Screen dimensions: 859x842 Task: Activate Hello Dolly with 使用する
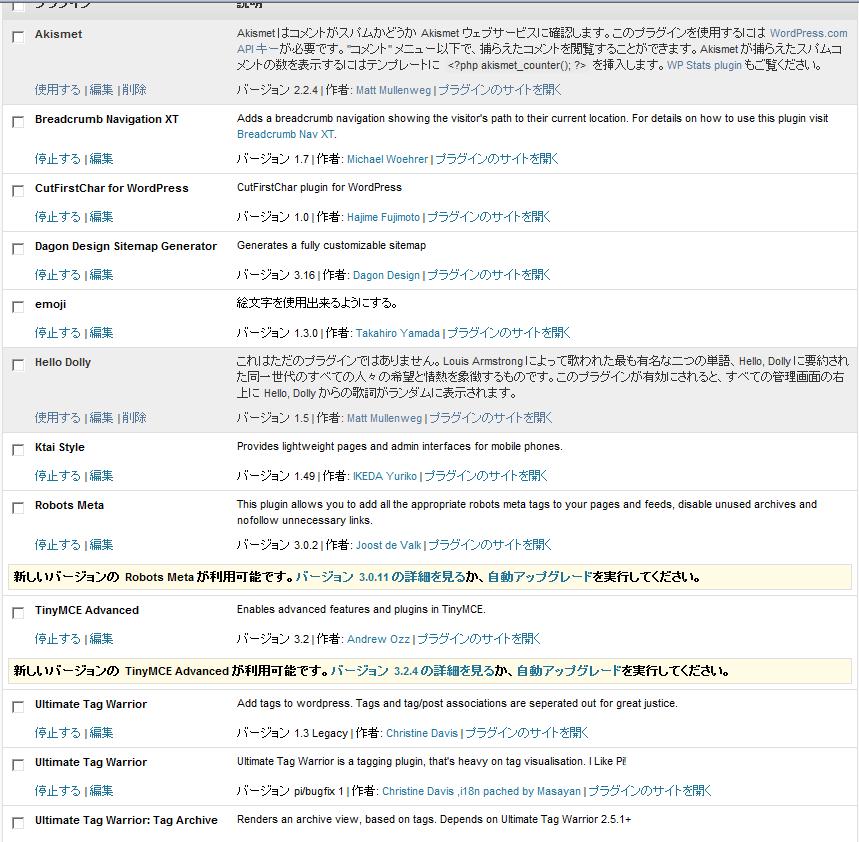(x=58, y=418)
